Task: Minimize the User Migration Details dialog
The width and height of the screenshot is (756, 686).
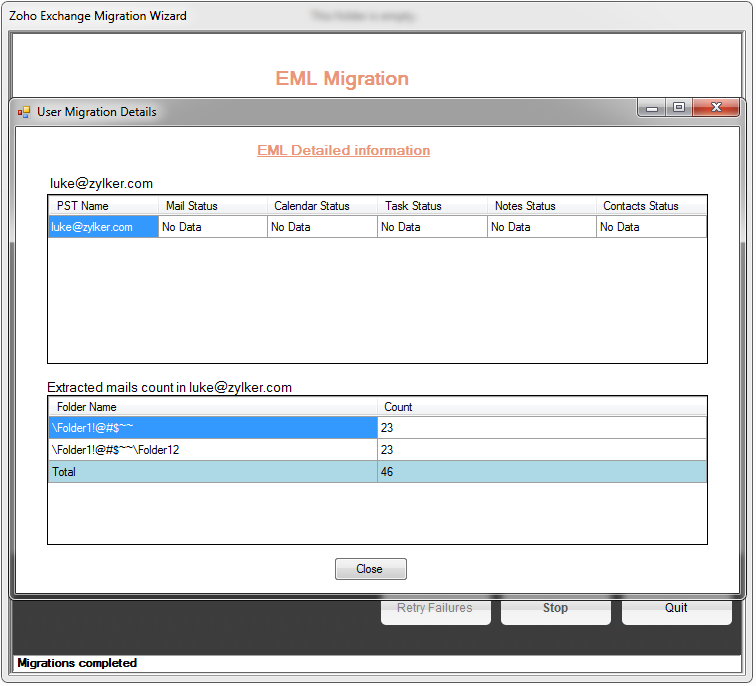Action: (652, 108)
